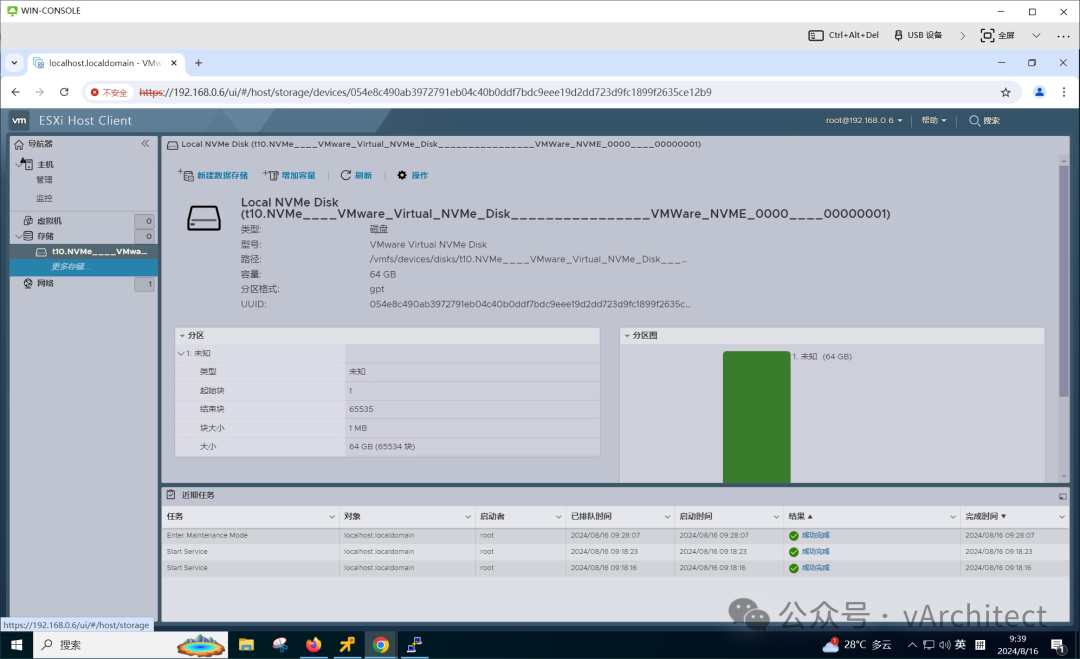Sort by 任务 column header

pyautogui.click(x=175, y=516)
